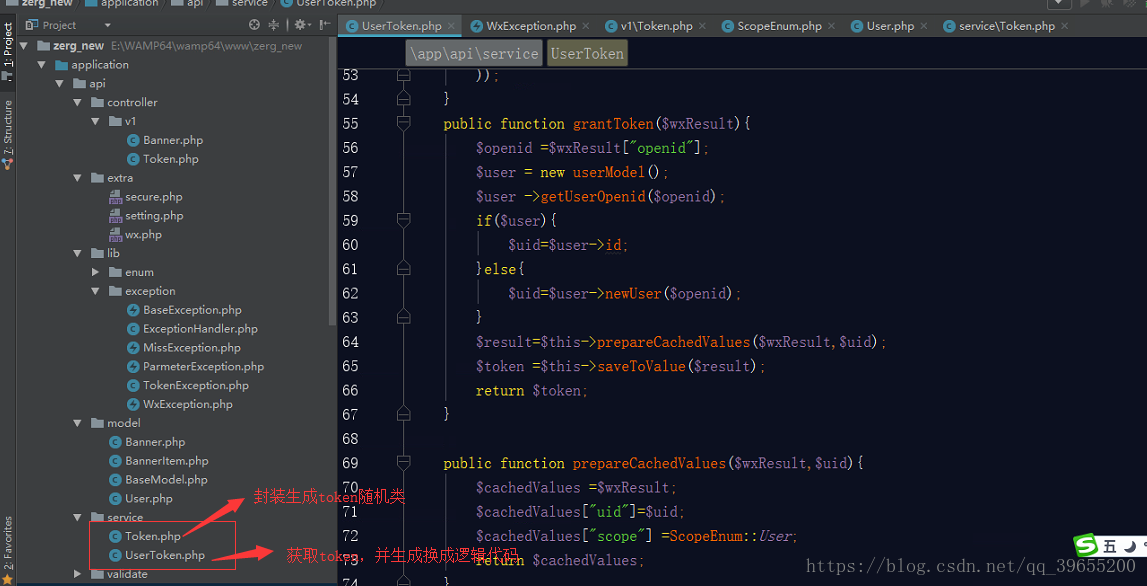Collapse the model folder arrow
The width and height of the screenshot is (1147, 586).
click(78, 423)
